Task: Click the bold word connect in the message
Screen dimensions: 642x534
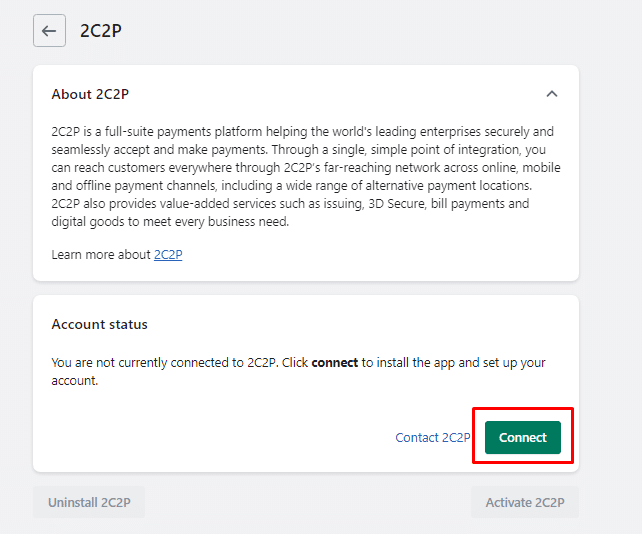Action: click(334, 363)
